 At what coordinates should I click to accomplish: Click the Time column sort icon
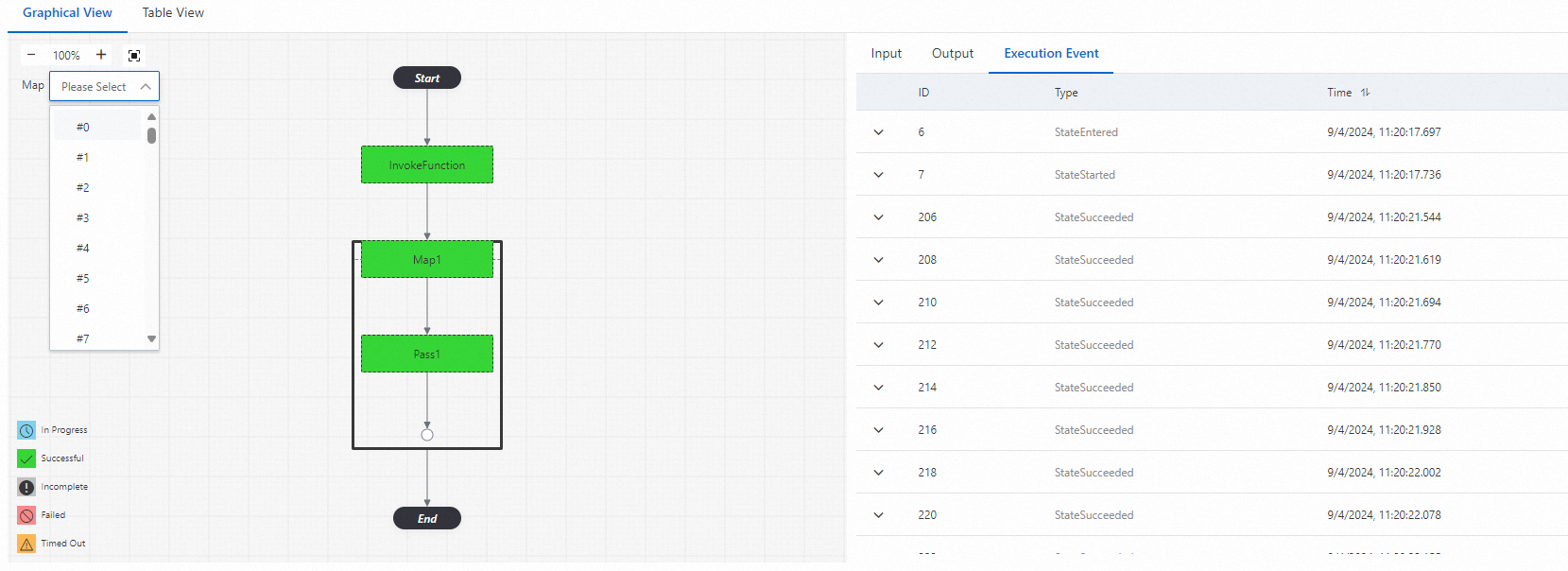[x=1365, y=93]
